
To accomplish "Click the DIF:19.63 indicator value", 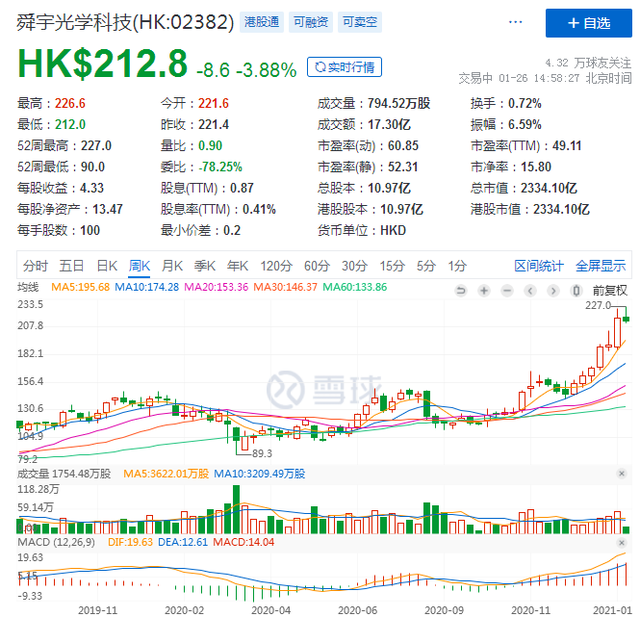I will (x=130, y=543).
